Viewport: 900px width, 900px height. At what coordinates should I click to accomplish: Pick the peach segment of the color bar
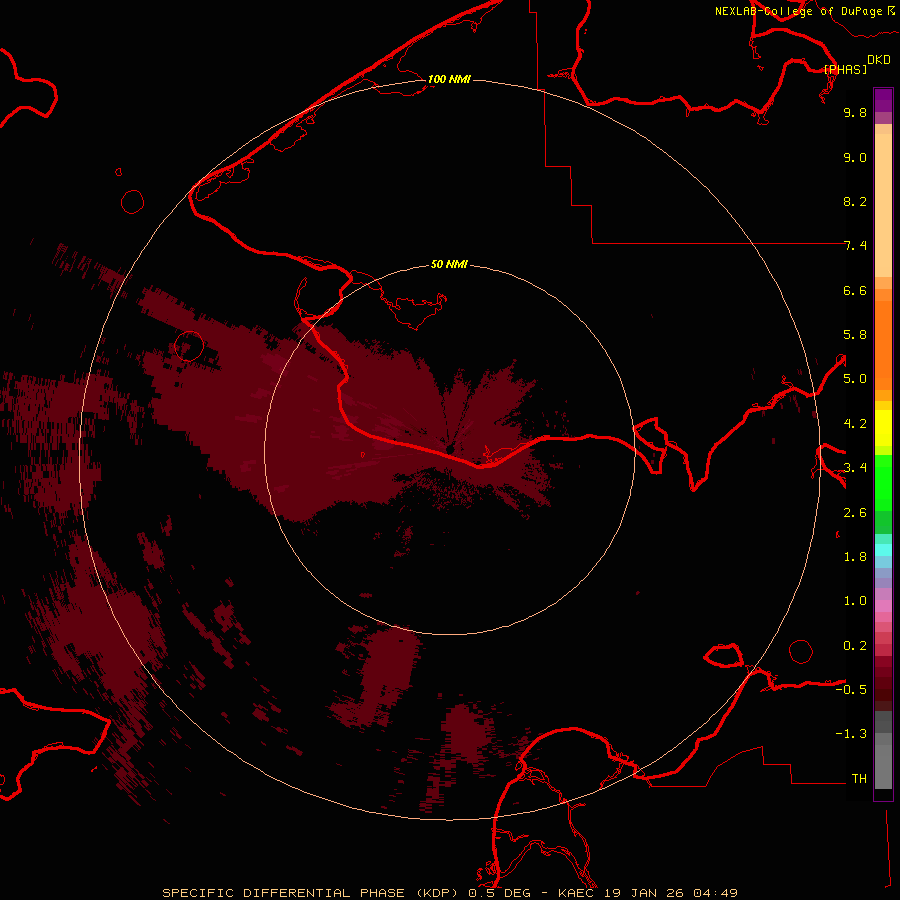[x=883, y=205]
